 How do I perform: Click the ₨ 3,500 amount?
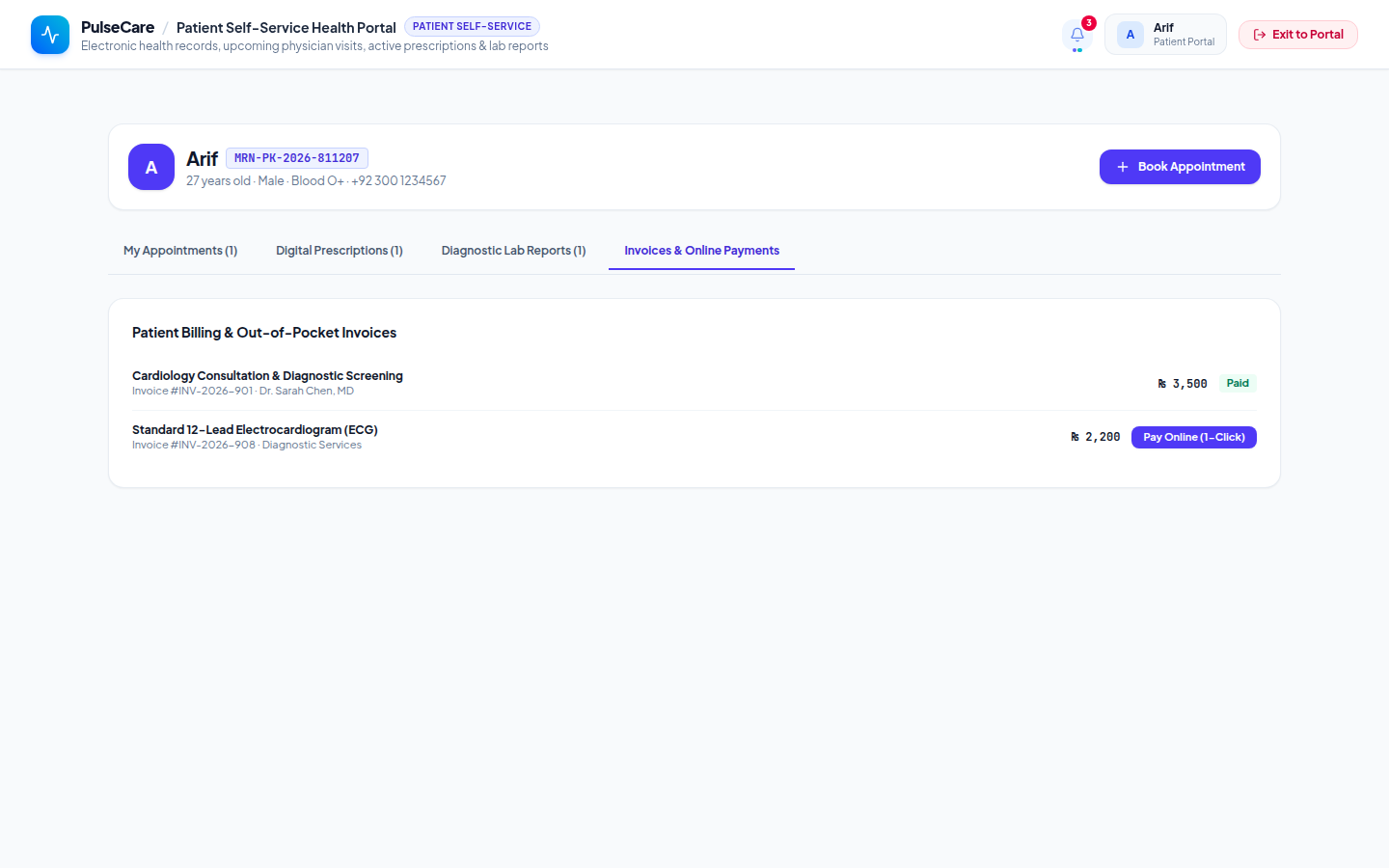pyautogui.click(x=1183, y=384)
